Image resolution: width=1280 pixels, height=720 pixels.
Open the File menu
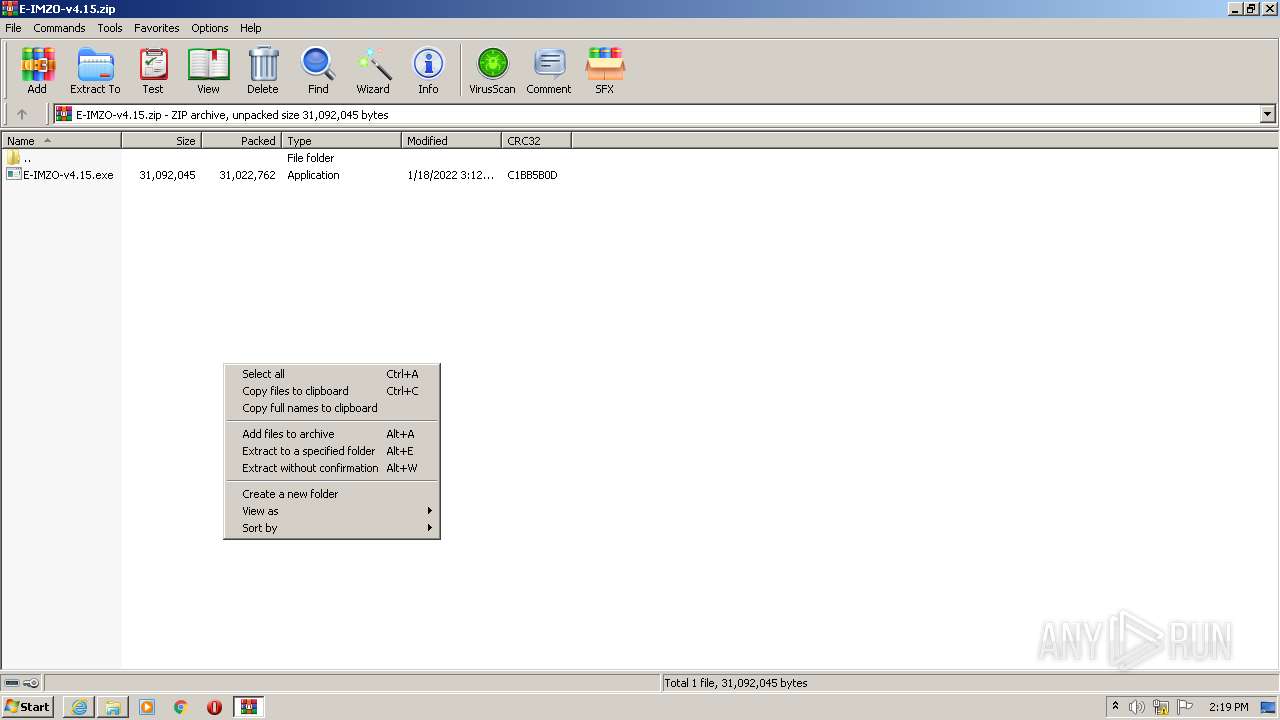[x=13, y=28]
